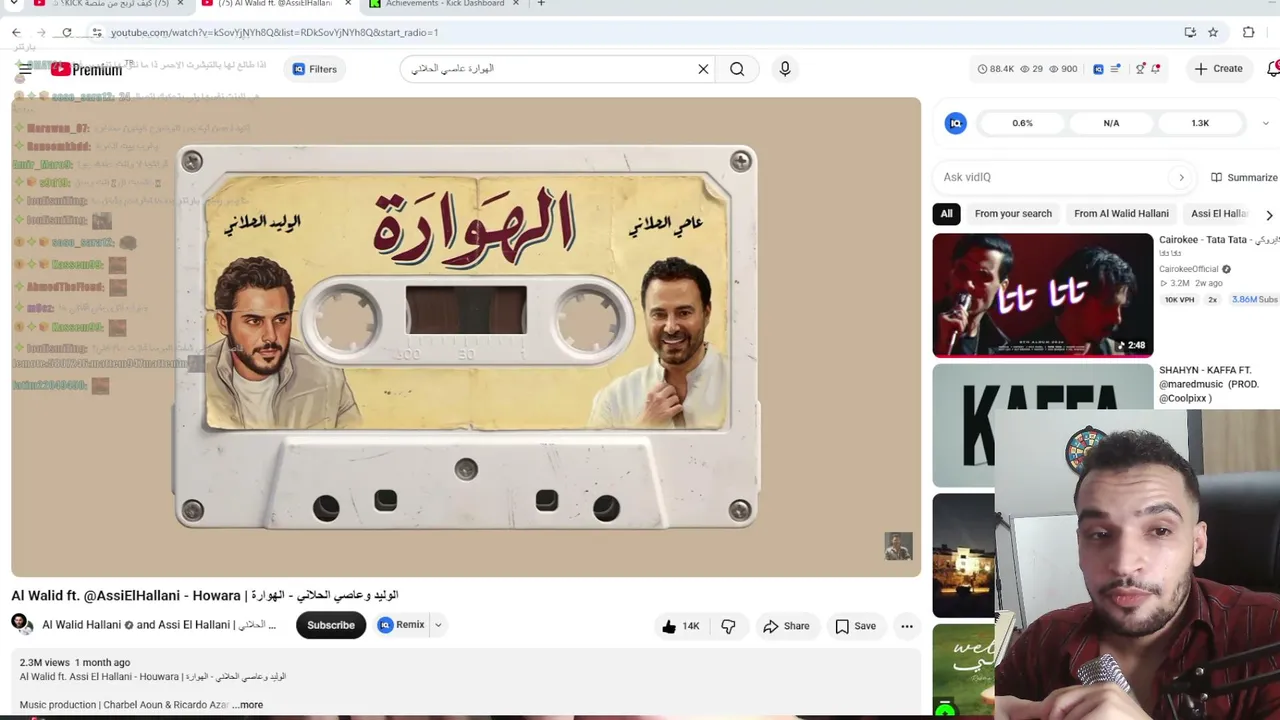Viewport: 1280px width, 720px height.
Task: Open YouTube notifications bell
Action: point(1273,69)
